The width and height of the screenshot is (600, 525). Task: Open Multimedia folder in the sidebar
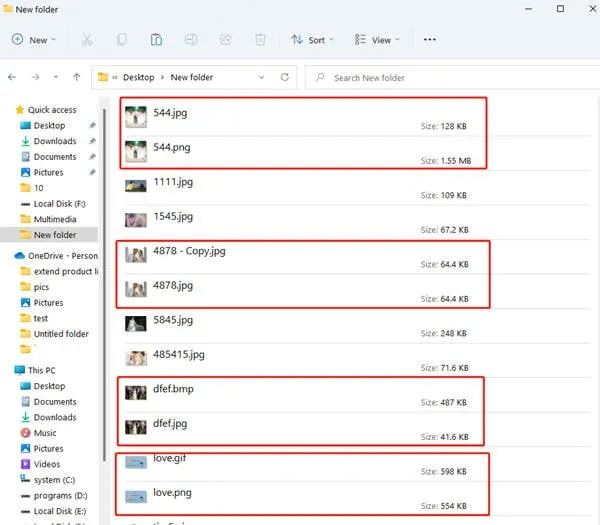pos(55,219)
